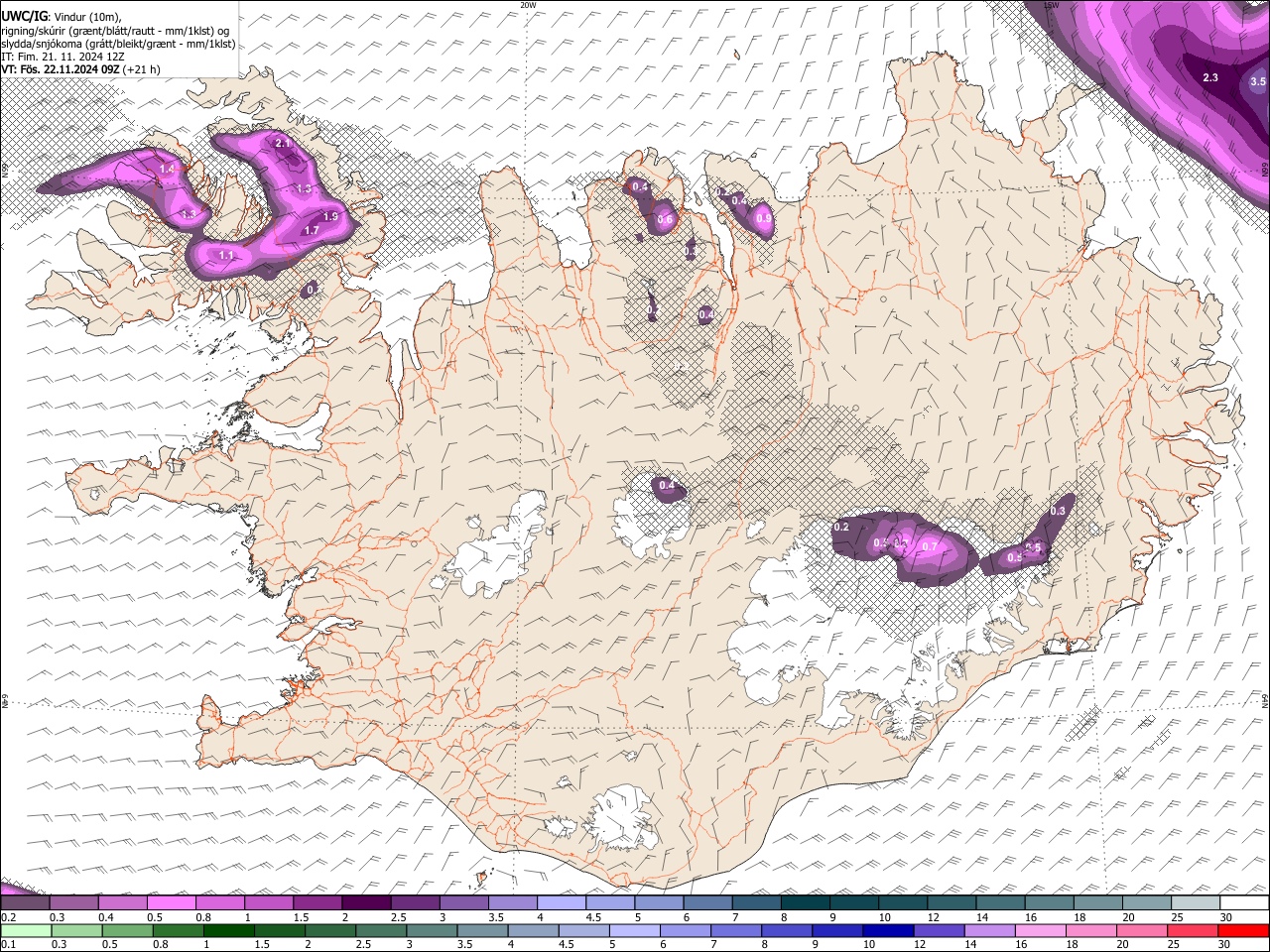The width and height of the screenshot is (1270, 952).
Task: Click the lower legend swatch from 25 to 30
Action: 1194,931
